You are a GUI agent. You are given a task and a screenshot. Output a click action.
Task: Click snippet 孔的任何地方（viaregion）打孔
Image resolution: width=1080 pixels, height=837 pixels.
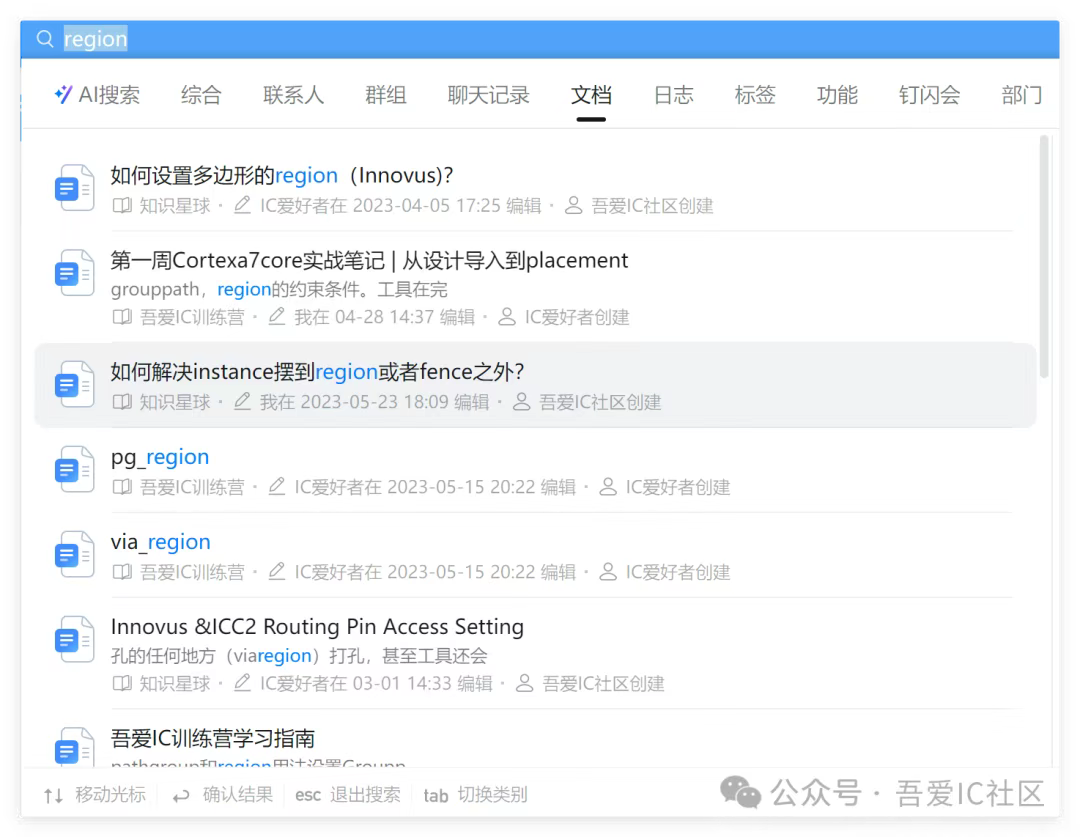(x=299, y=656)
